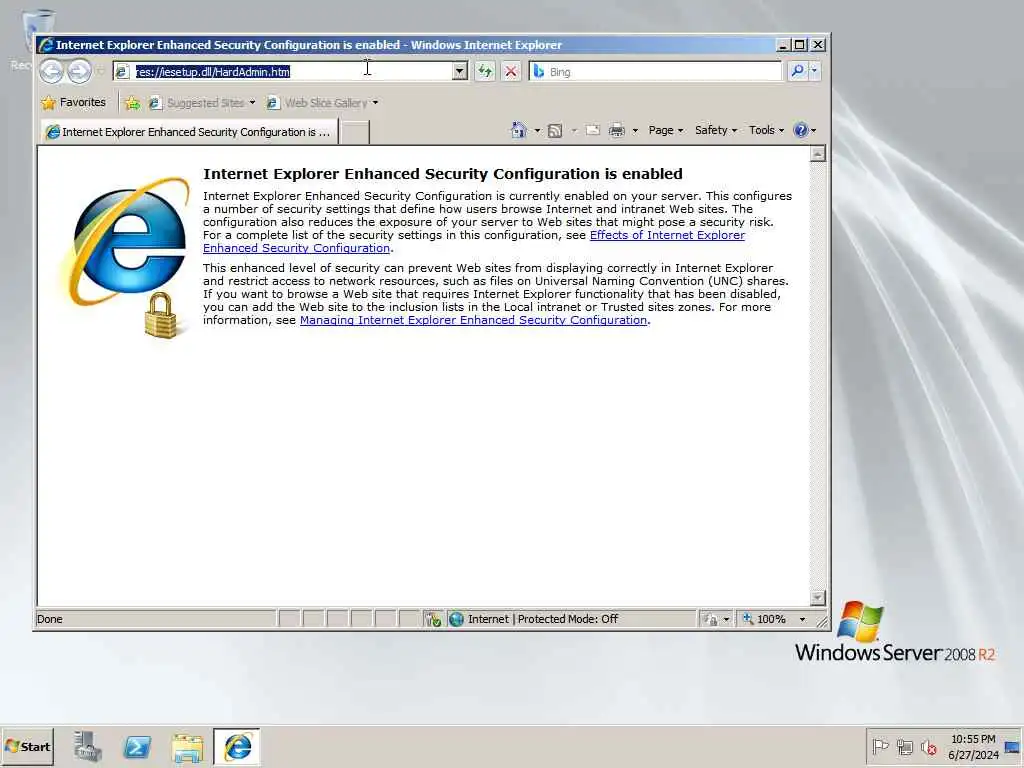Click Internet Explorer taskbar icon
Image resolution: width=1024 pixels, height=768 pixels.
tap(237, 747)
